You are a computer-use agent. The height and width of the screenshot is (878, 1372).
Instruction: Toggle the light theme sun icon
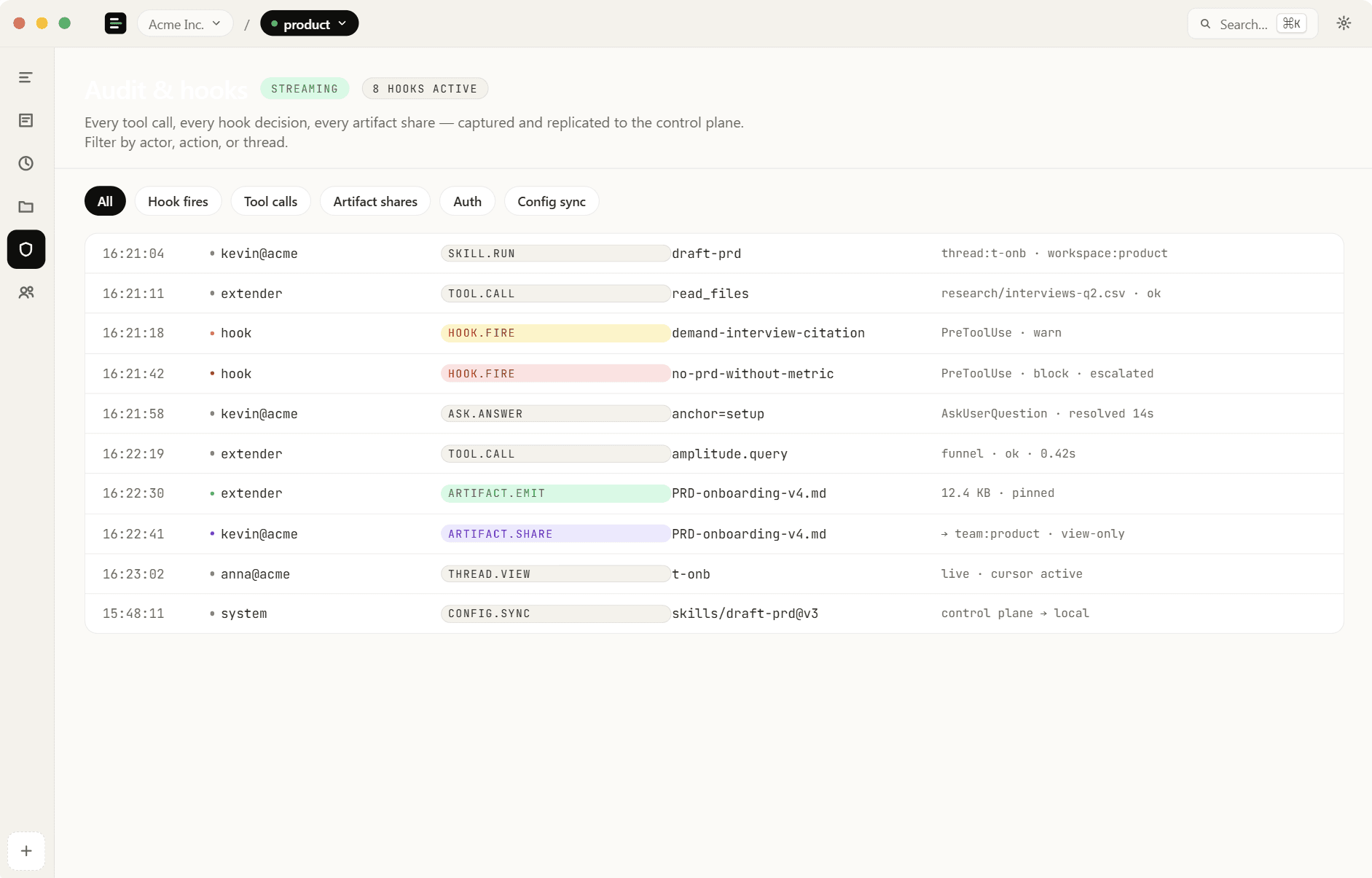click(1344, 23)
